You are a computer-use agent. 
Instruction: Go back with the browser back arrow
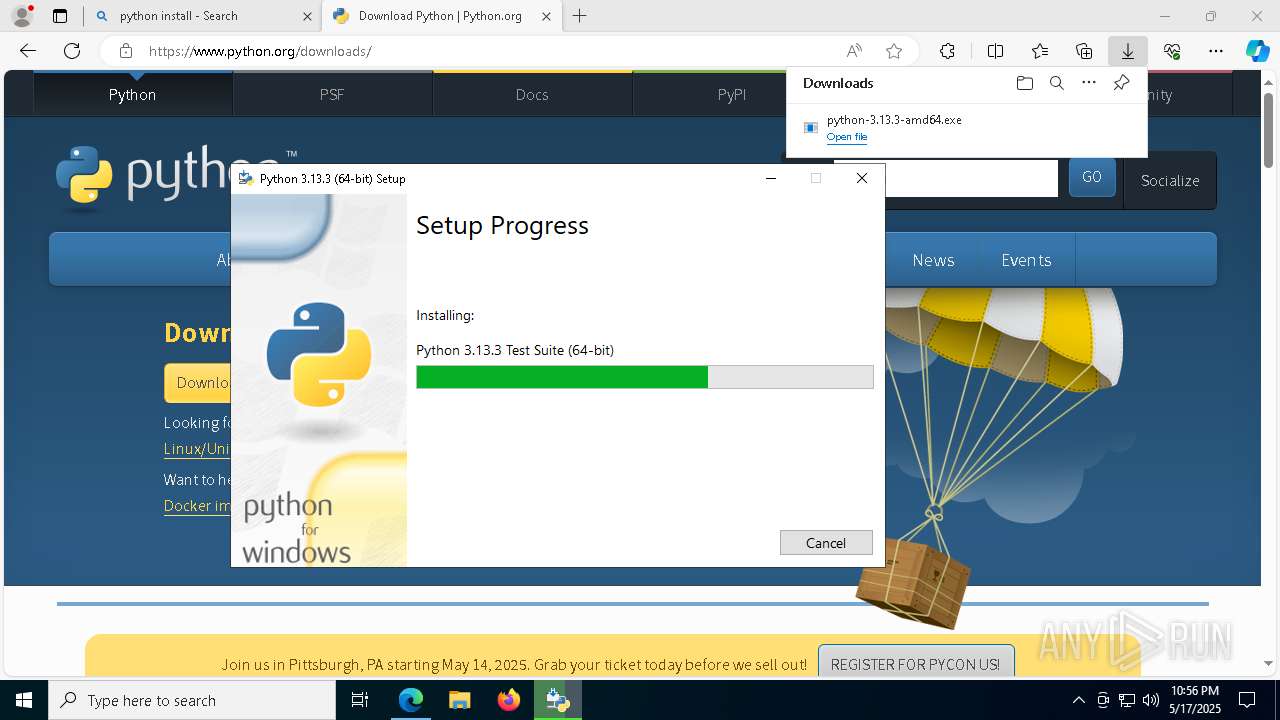(x=28, y=51)
